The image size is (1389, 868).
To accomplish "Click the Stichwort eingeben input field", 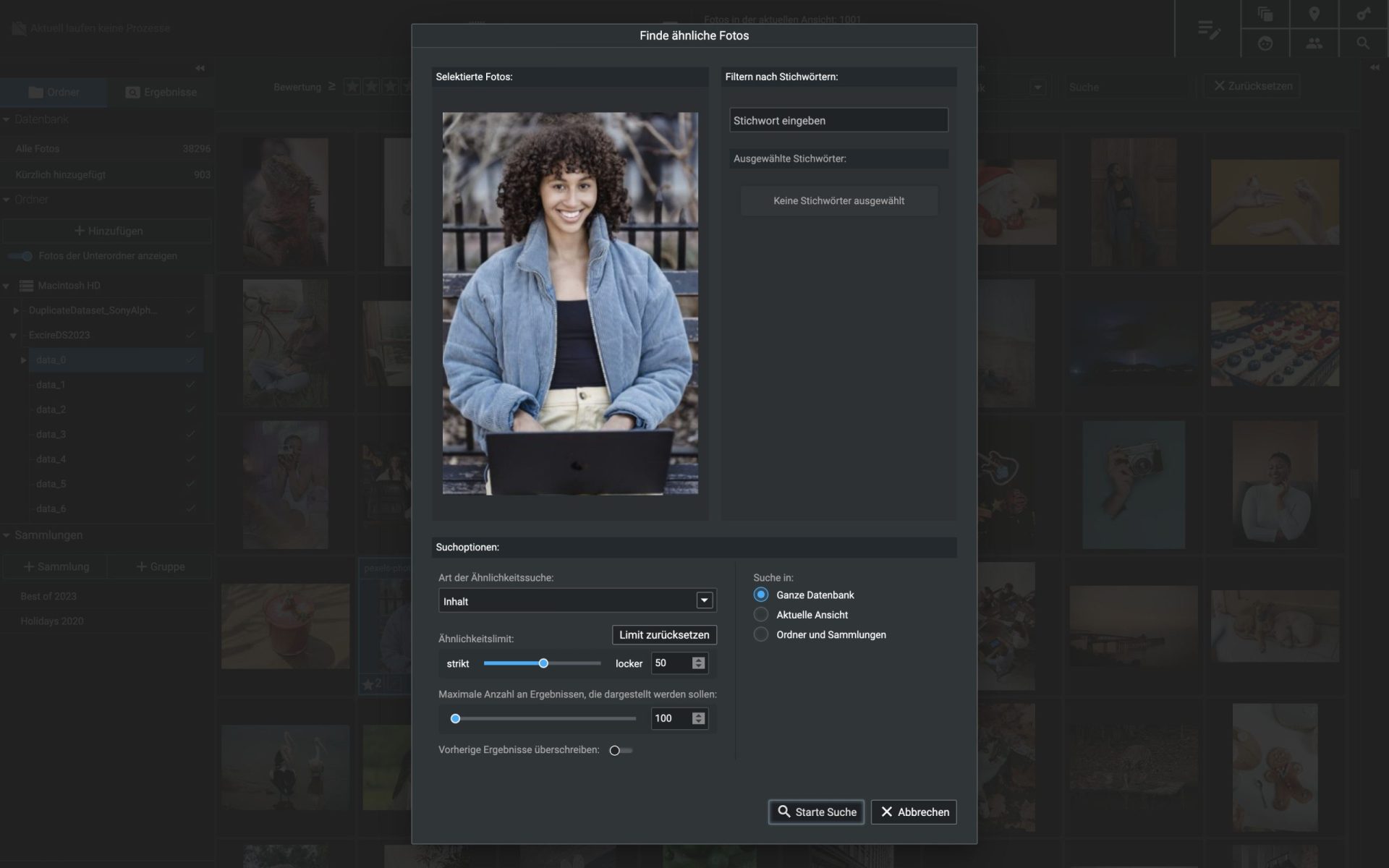I will (x=838, y=121).
